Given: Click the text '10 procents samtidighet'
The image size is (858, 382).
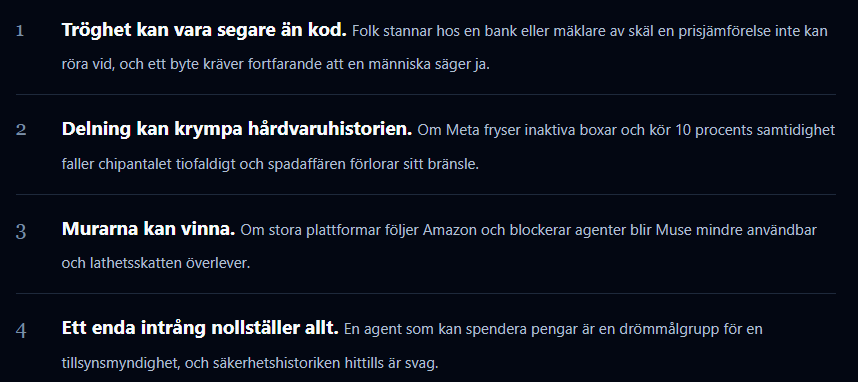Looking at the screenshot, I should click(x=755, y=131).
